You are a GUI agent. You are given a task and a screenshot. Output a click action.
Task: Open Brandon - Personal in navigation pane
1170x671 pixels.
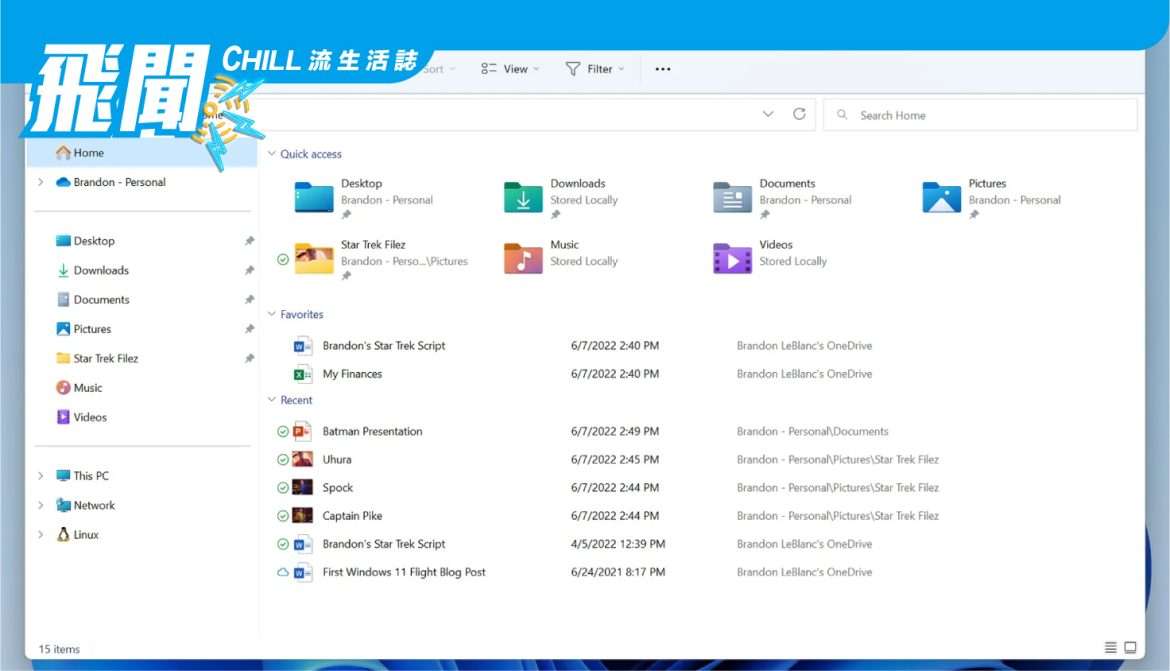[111, 181]
